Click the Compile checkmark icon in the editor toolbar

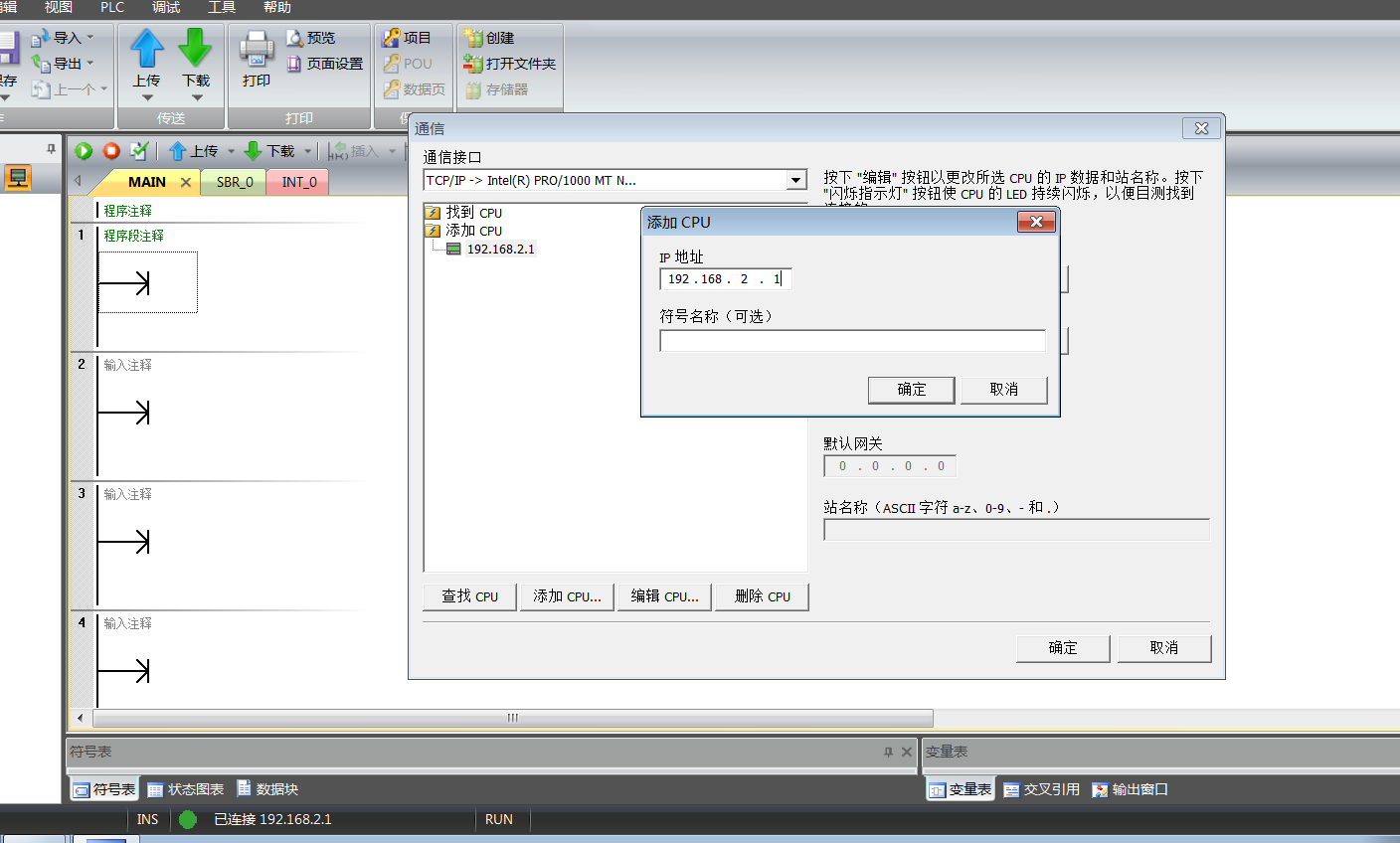tap(139, 151)
